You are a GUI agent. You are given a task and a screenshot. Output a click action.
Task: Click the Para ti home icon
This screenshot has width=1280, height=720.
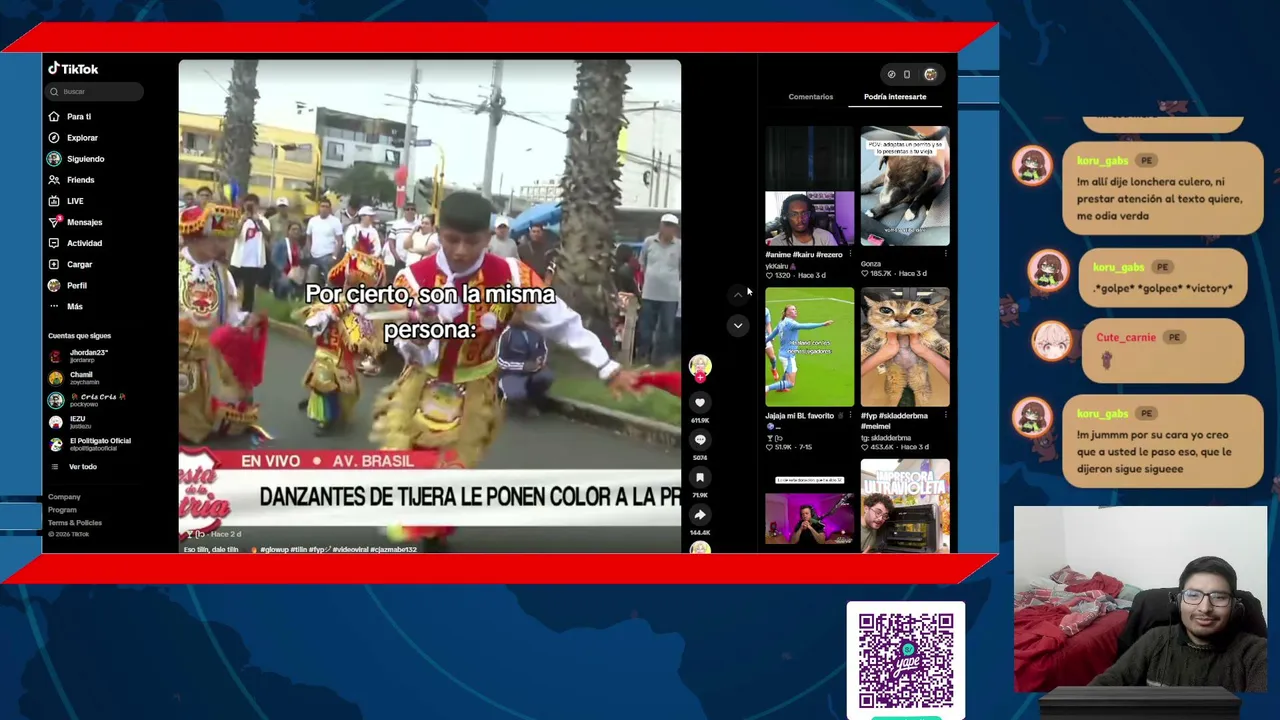click(54, 117)
